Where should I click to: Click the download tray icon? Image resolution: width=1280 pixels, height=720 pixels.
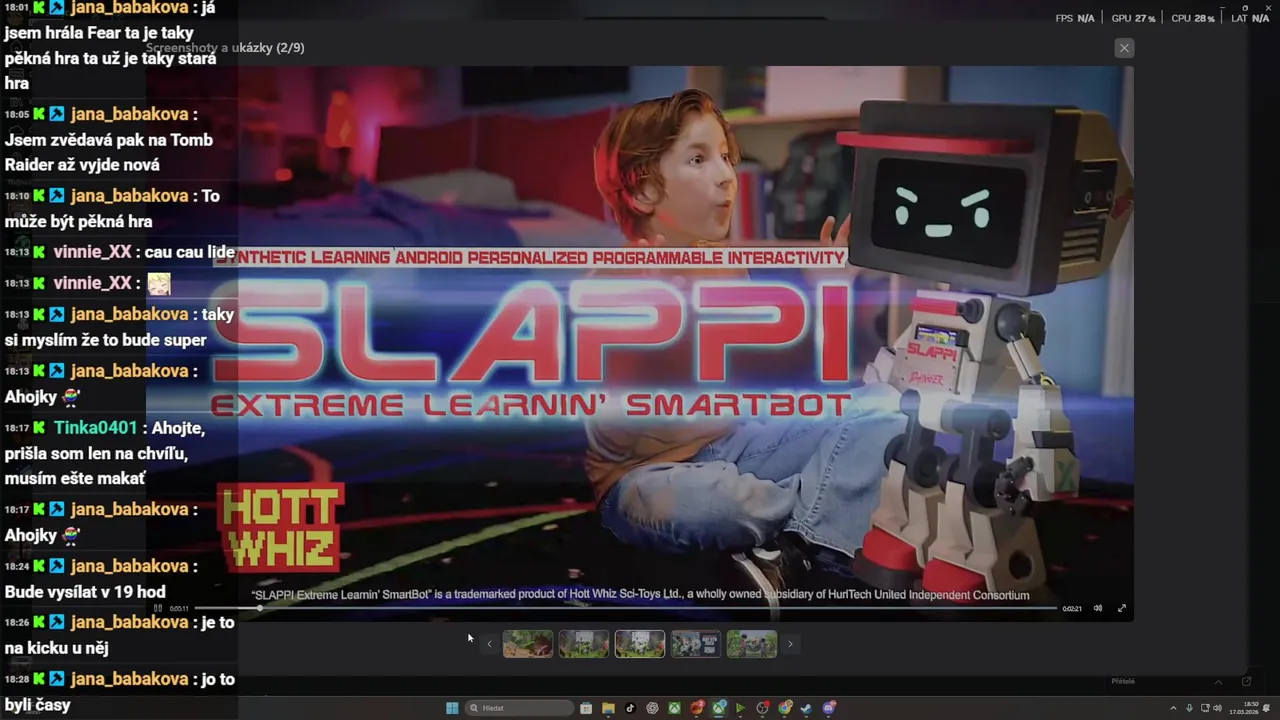coord(1189,708)
